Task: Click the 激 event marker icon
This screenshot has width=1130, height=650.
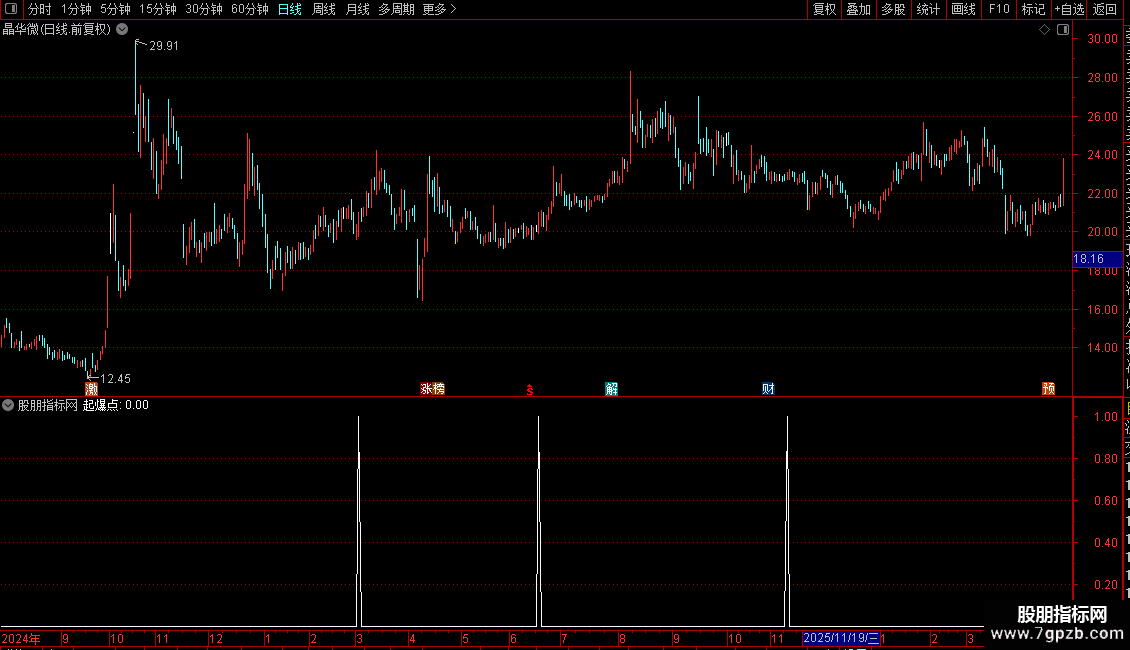Action: click(x=92, y=389)
